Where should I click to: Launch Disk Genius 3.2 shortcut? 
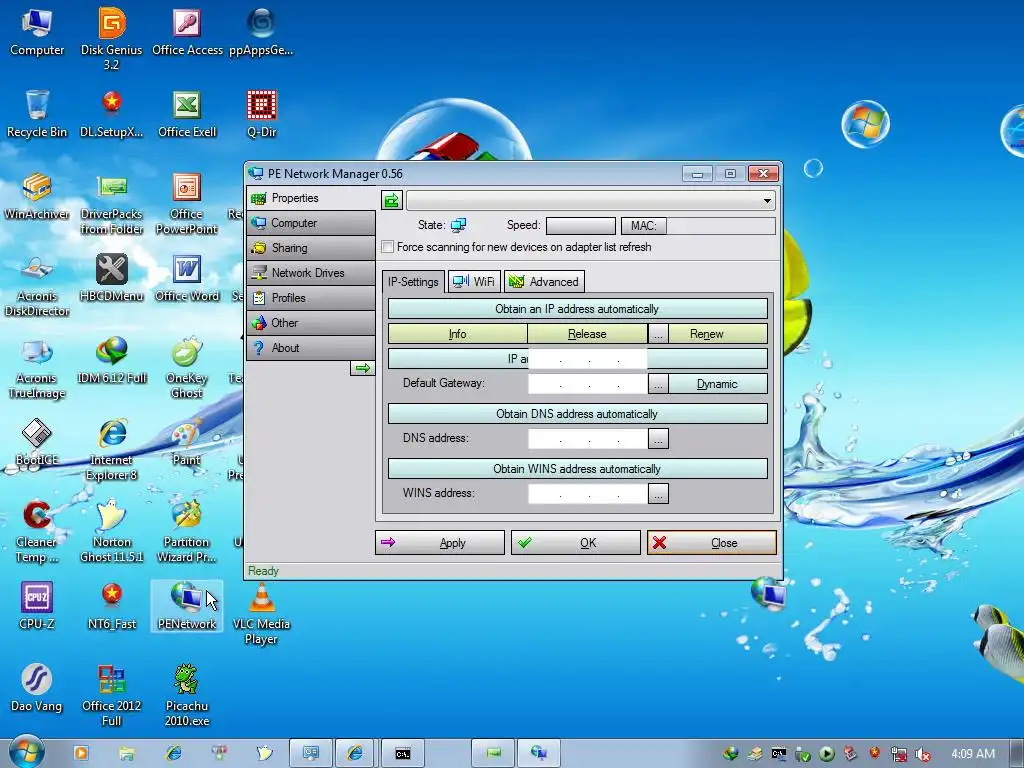click(111, 38)
